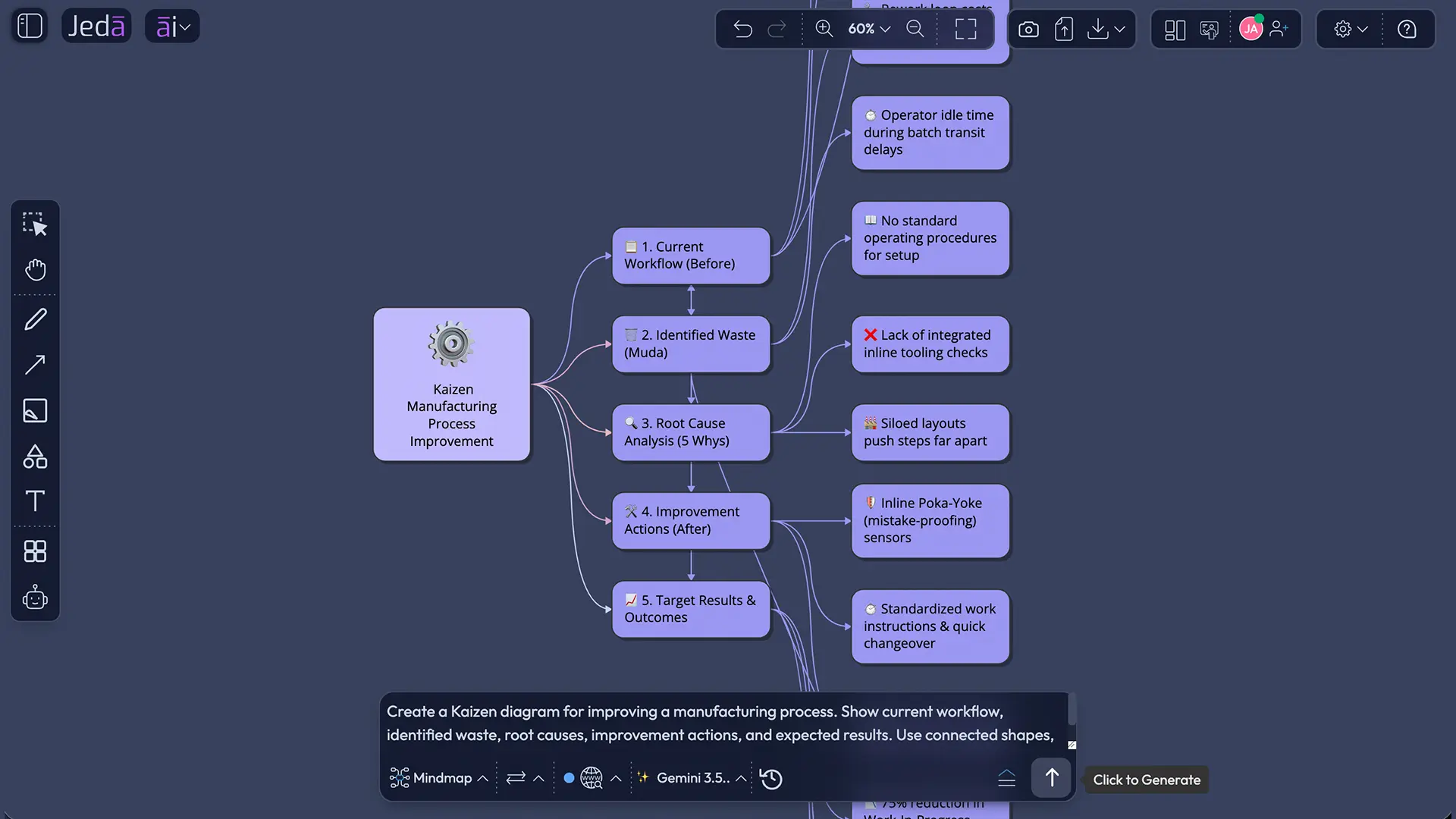This screenshot has height=819, width=1456.
Task: Open the shapes tool
Action: pyautogui.click(x=35, y=456)
